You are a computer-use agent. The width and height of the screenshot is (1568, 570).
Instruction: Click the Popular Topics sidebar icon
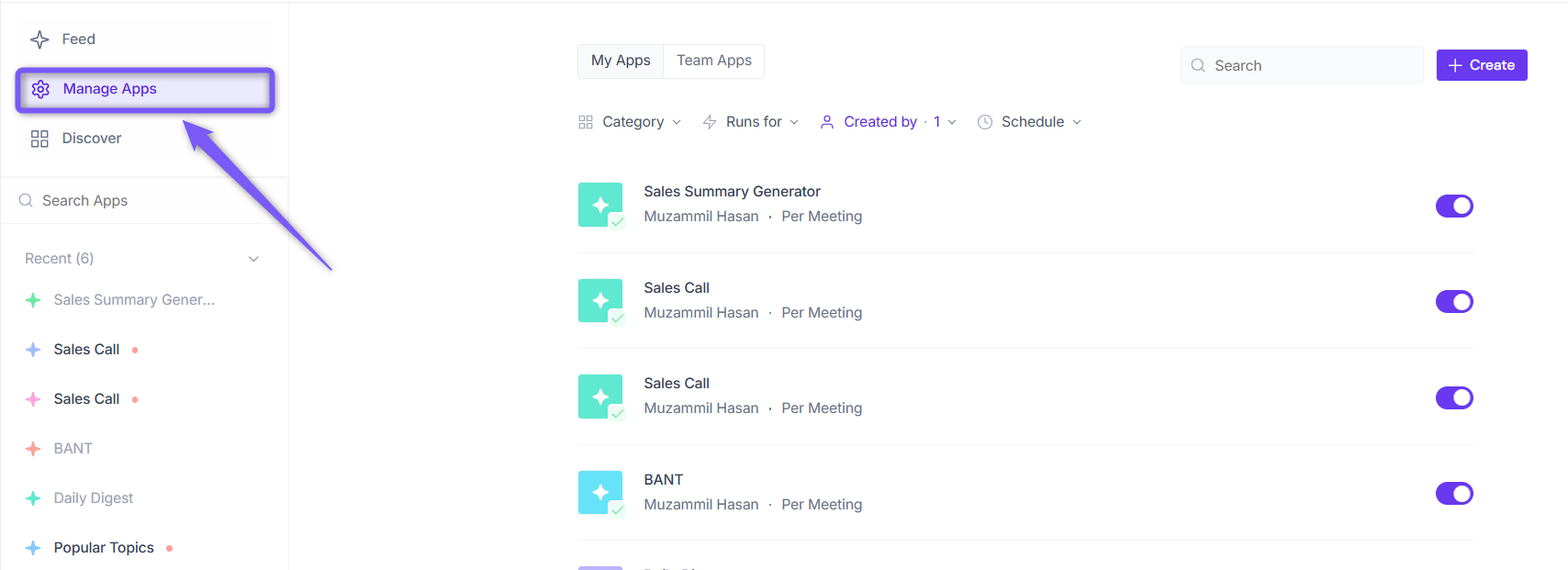(33, 548)
